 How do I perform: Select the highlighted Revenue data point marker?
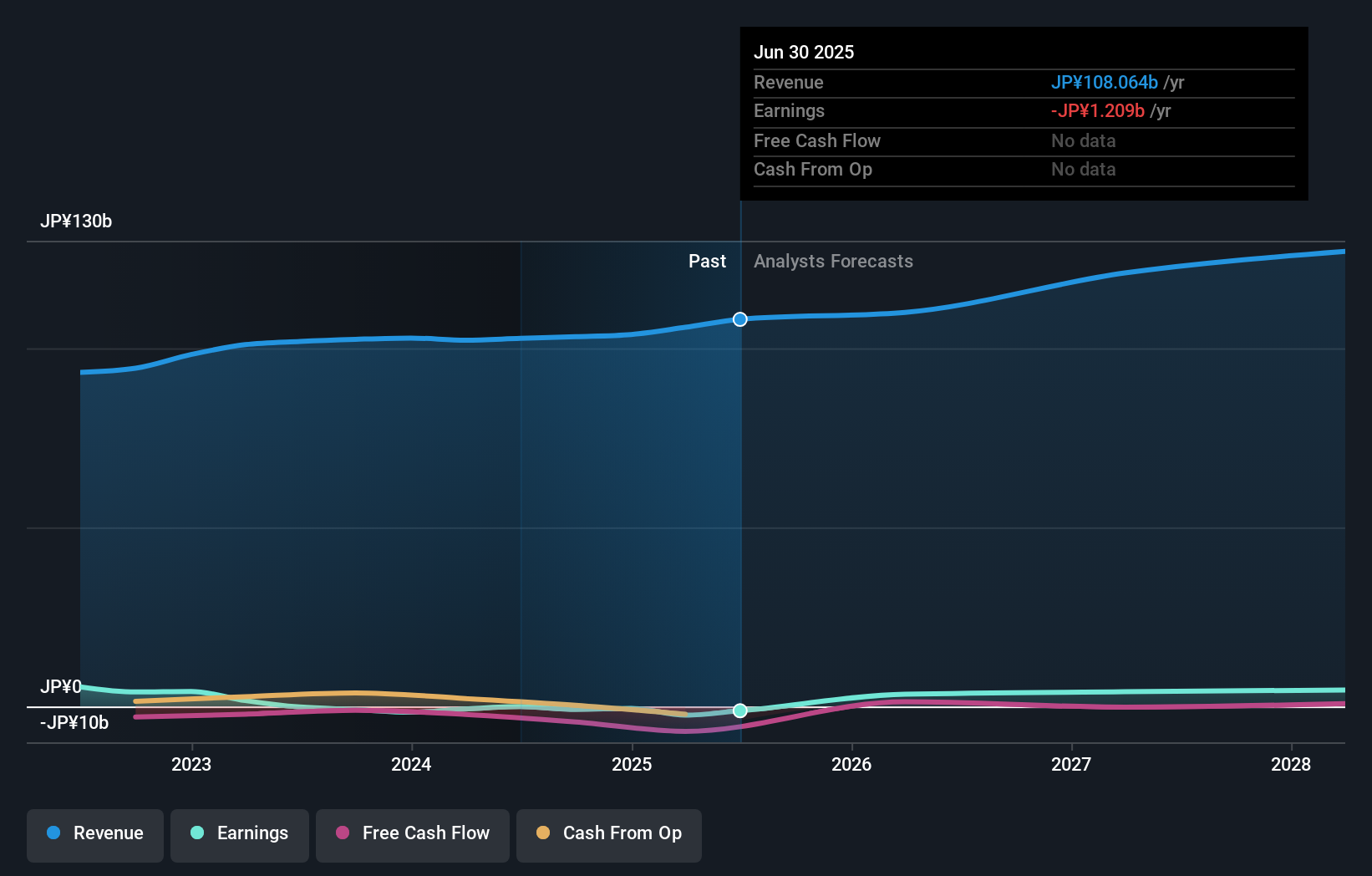click(739, 318)
